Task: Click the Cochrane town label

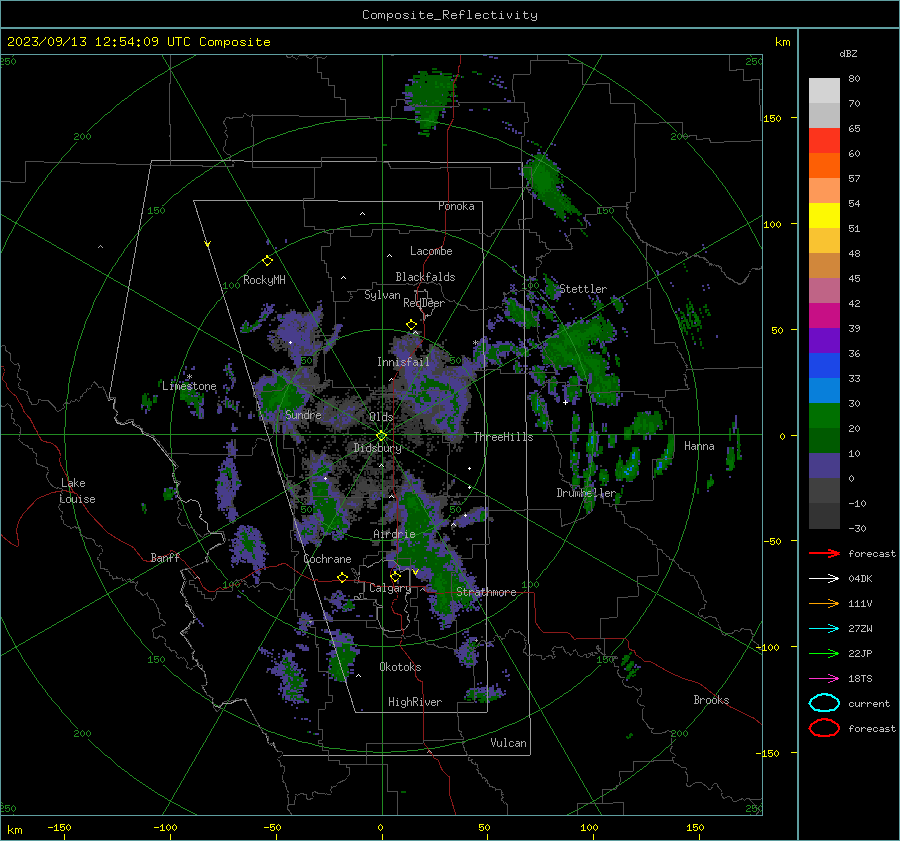Action: 327,559
